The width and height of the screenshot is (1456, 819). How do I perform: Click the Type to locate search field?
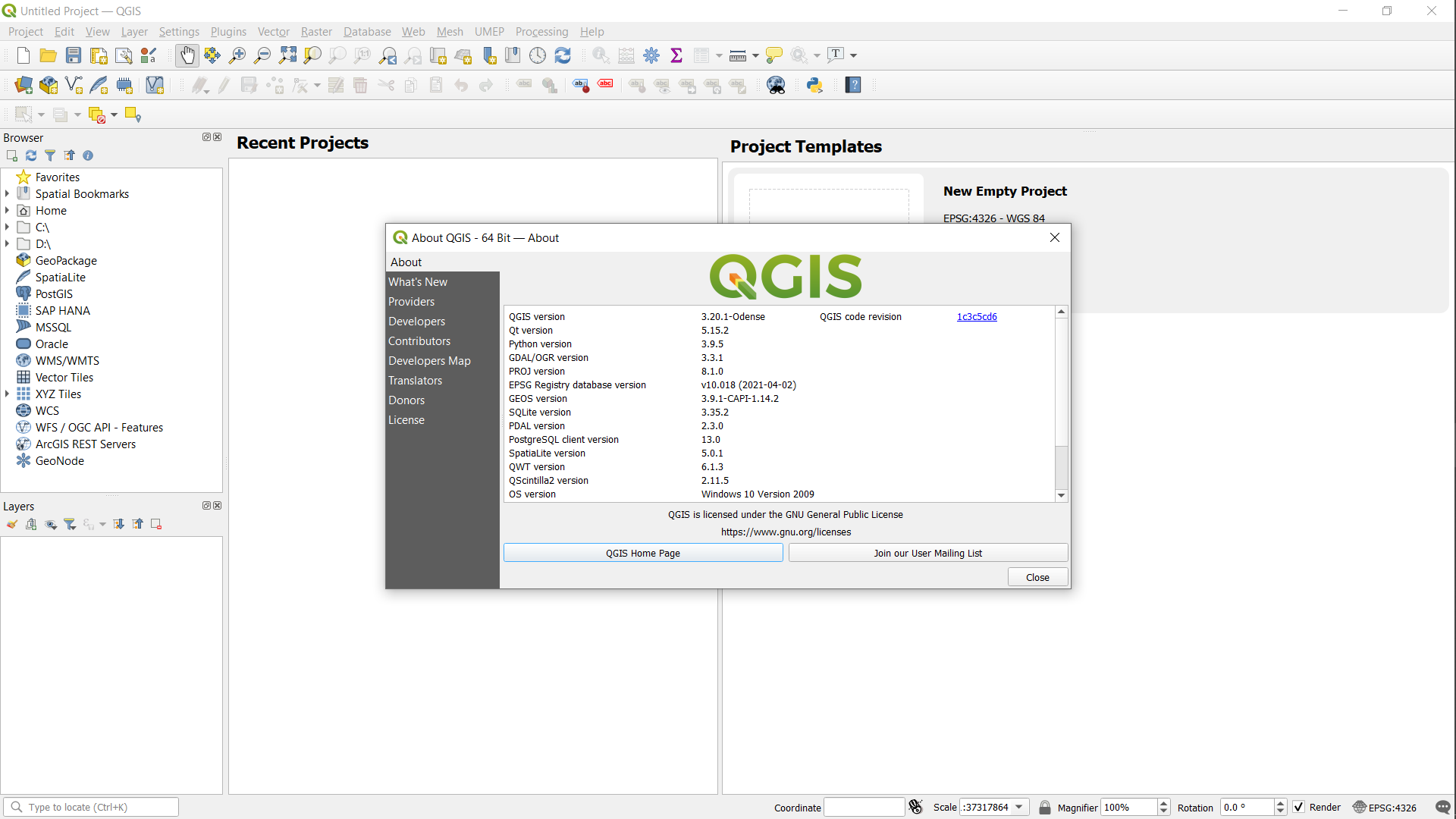91,807
